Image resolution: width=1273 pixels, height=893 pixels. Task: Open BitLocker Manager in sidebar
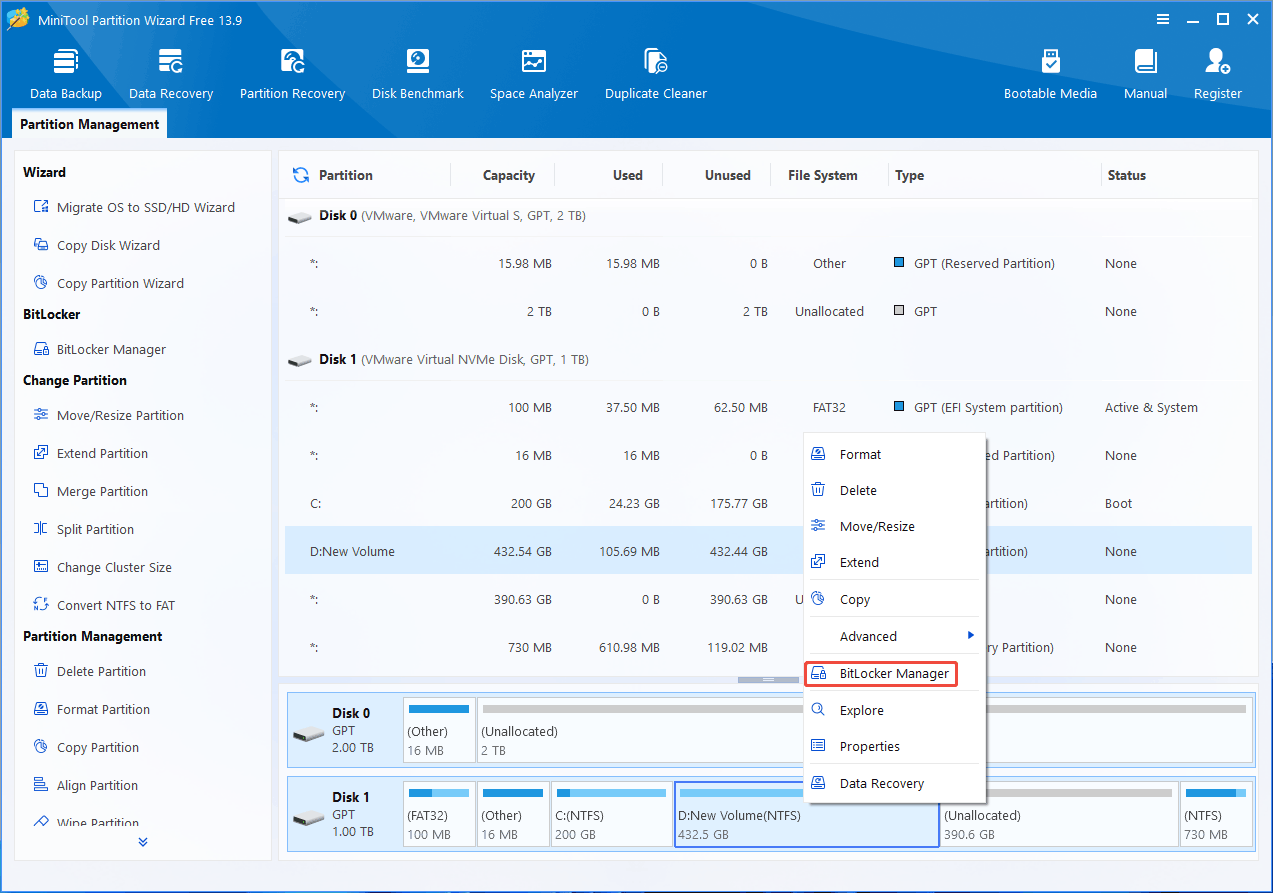99,349
